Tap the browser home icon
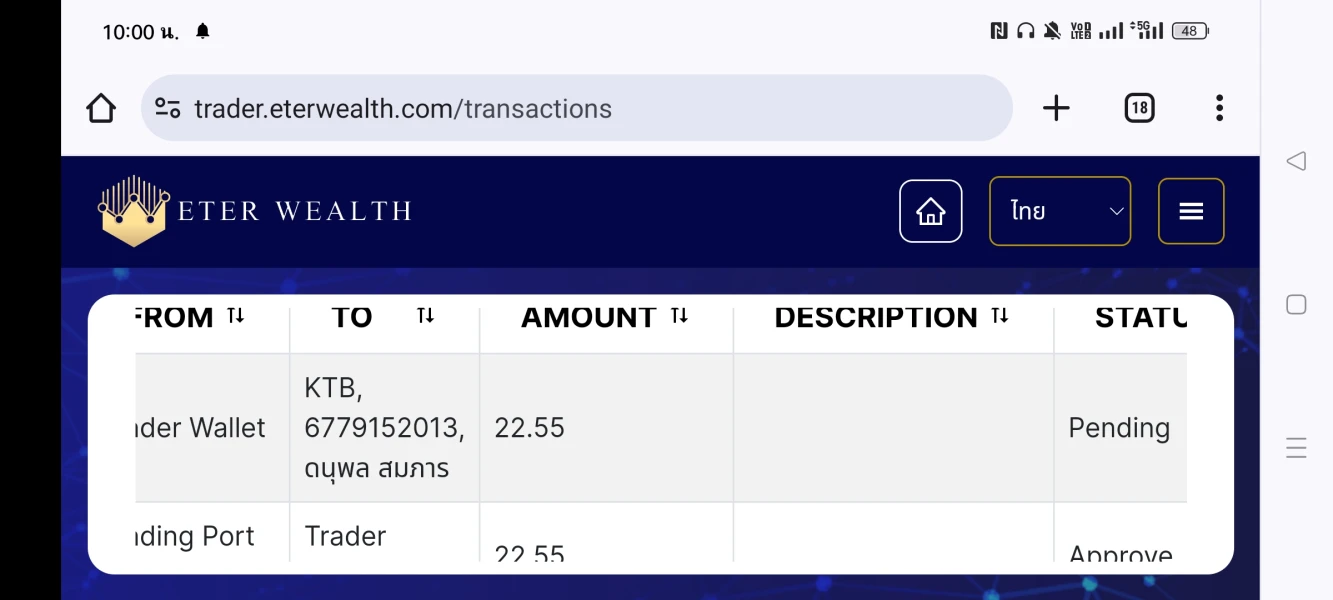1333x600 pixels. (x=101, y=108)
